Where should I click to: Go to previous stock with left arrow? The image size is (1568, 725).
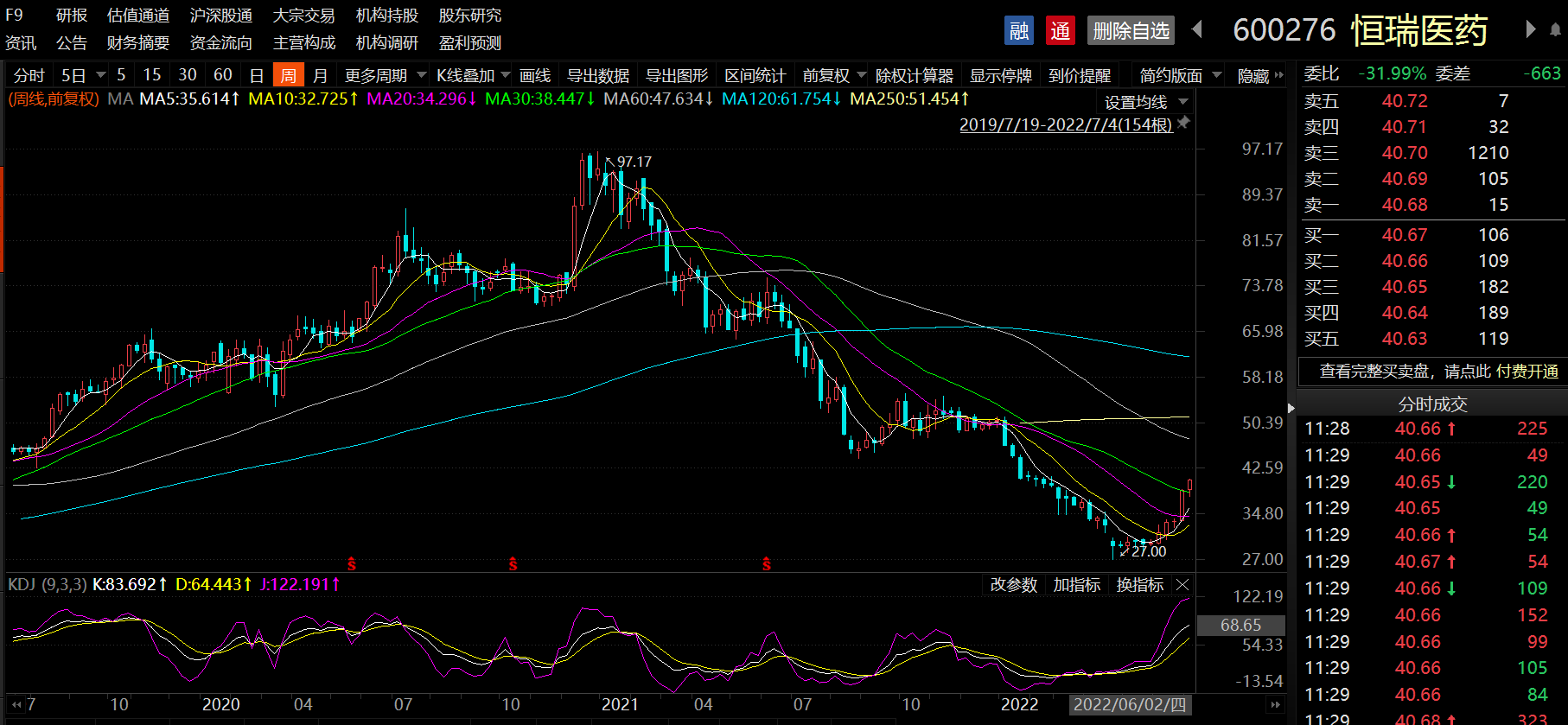tap(1197, 29)
